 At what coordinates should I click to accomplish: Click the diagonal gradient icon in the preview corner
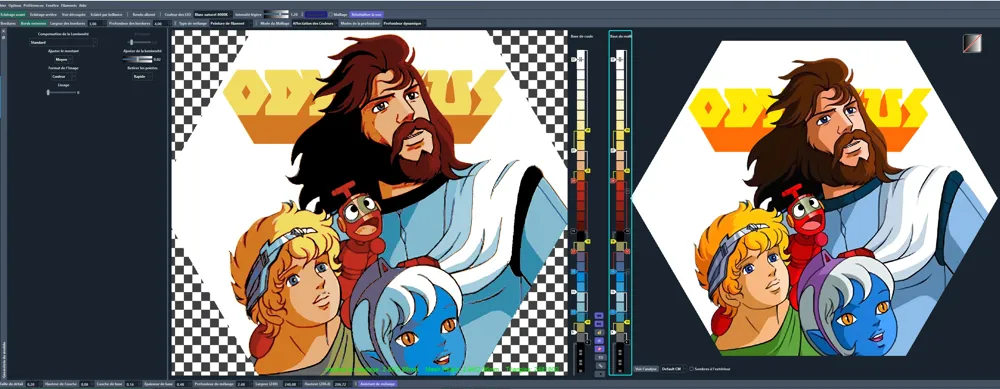click(972, 43)
